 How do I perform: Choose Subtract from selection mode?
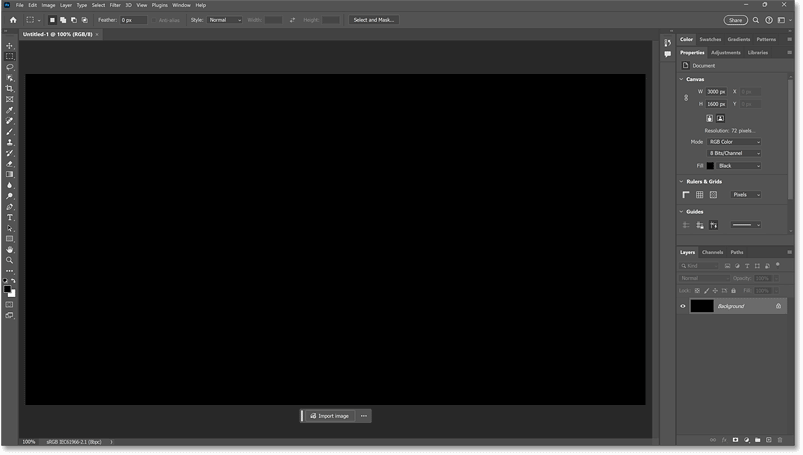(x=74, y=20)
